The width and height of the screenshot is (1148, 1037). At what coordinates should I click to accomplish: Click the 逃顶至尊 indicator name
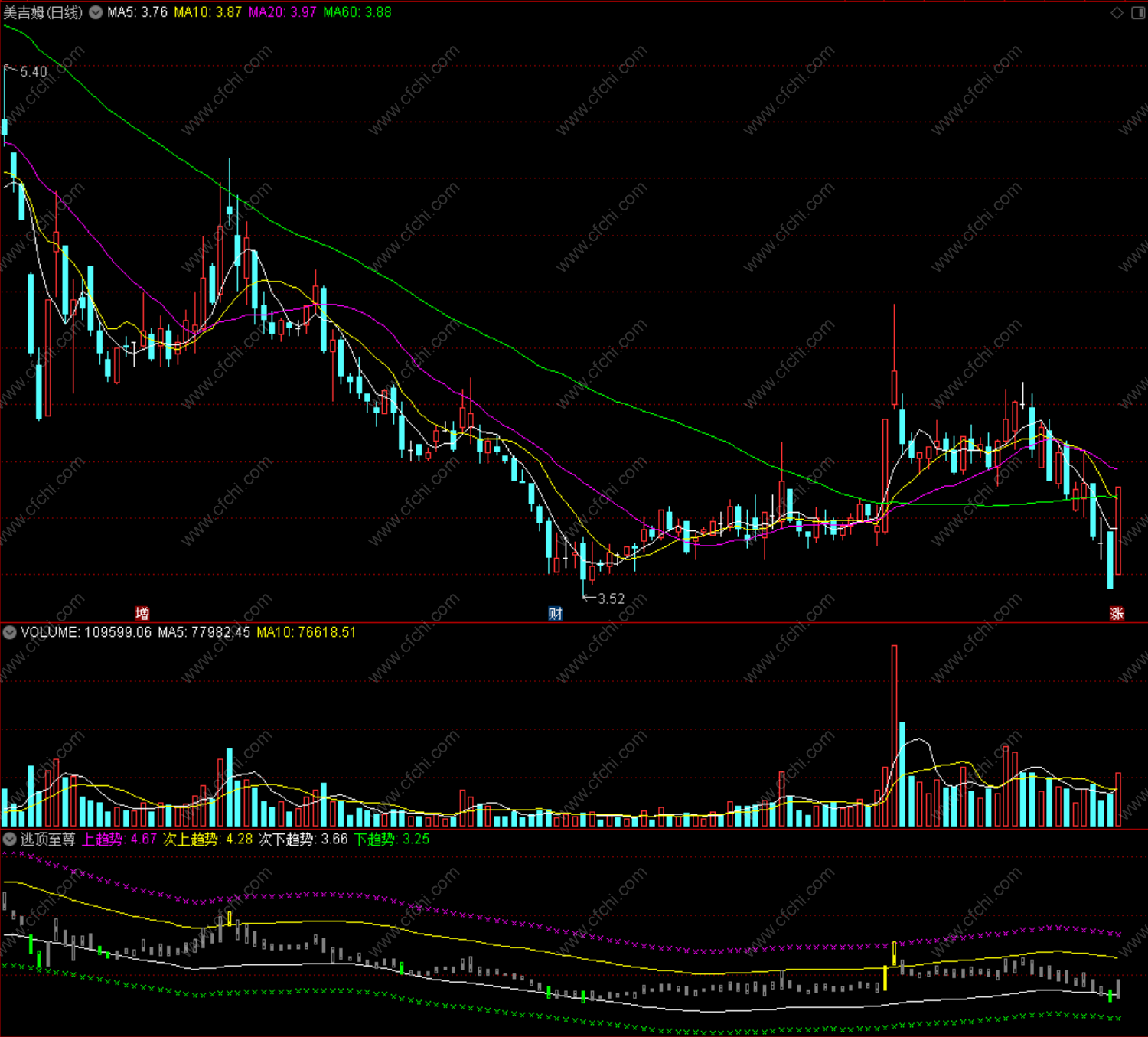coord(48,839)
